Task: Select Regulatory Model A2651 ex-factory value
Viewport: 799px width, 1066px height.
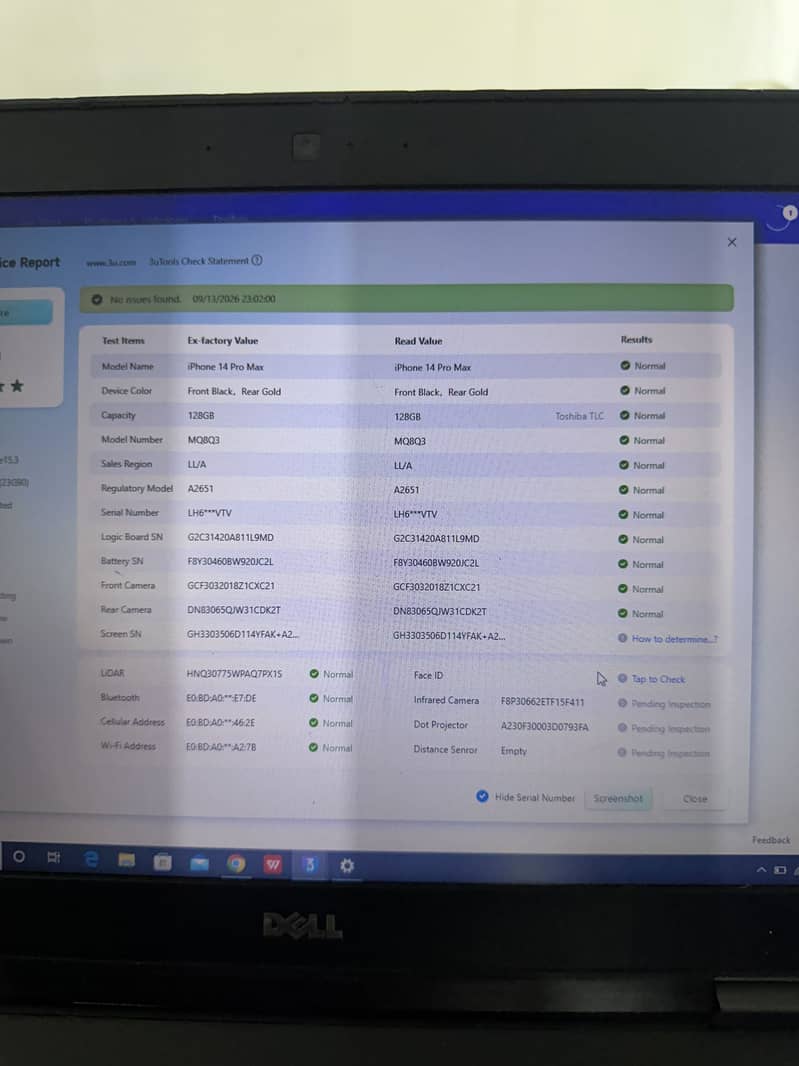Action: click(201, 488)
